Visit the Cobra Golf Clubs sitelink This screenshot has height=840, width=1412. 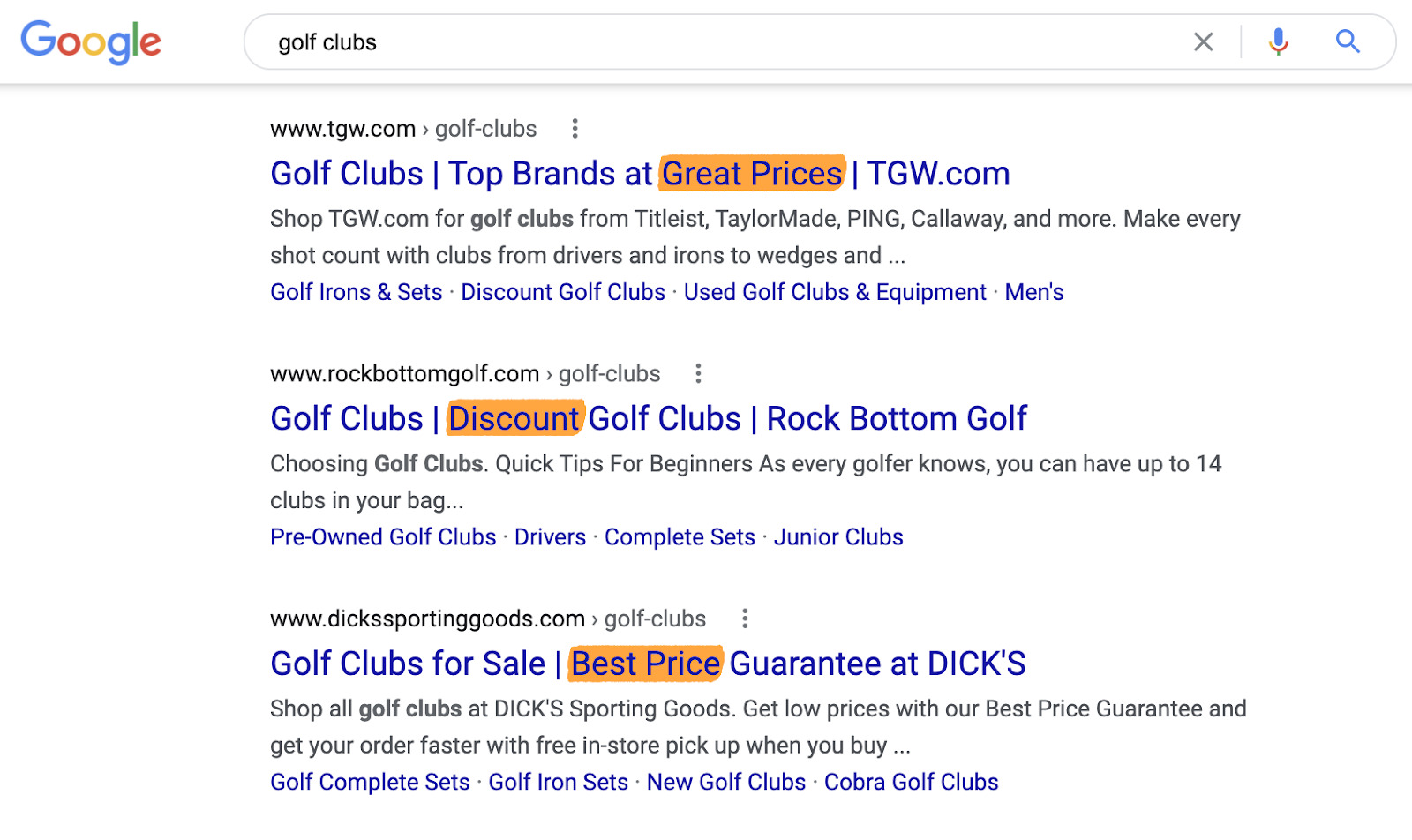point(911,782)
